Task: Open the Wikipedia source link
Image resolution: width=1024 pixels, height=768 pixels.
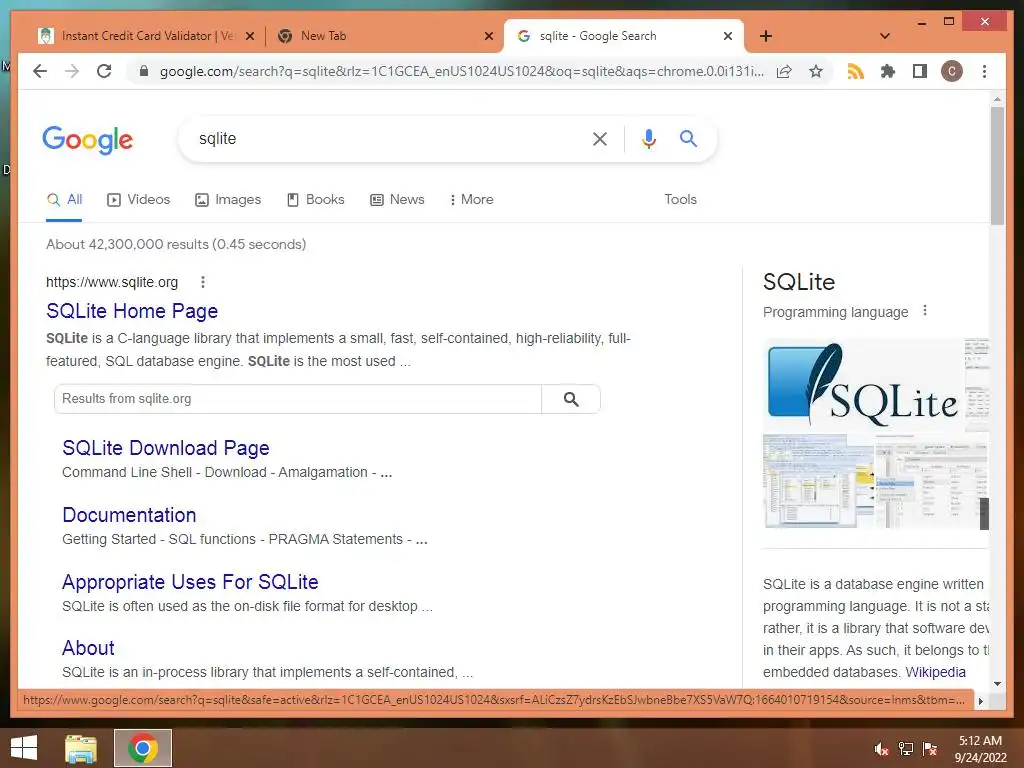Action: 935,672
